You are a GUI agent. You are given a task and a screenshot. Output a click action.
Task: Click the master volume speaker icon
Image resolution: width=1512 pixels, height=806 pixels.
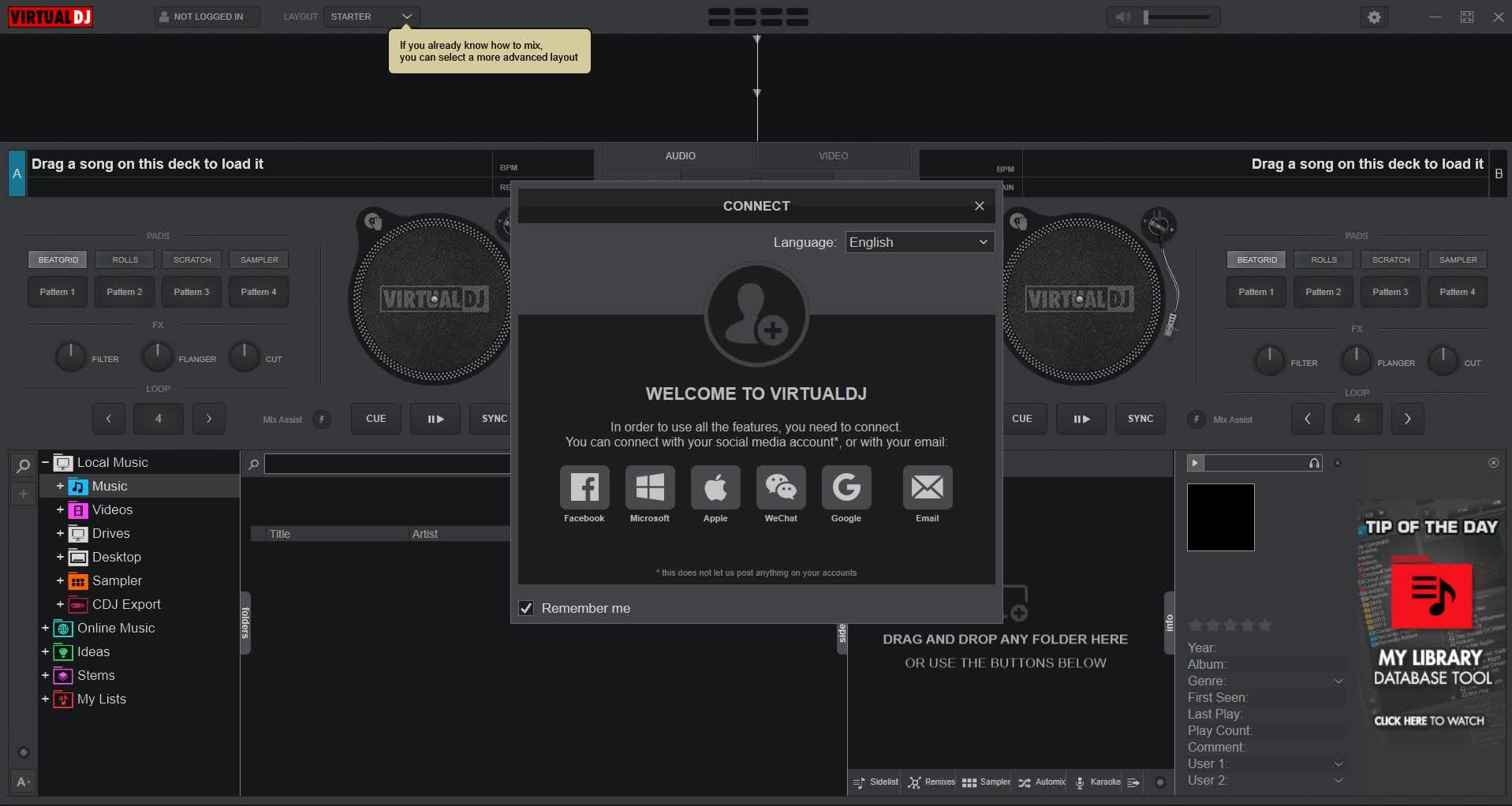point(1123,17)
